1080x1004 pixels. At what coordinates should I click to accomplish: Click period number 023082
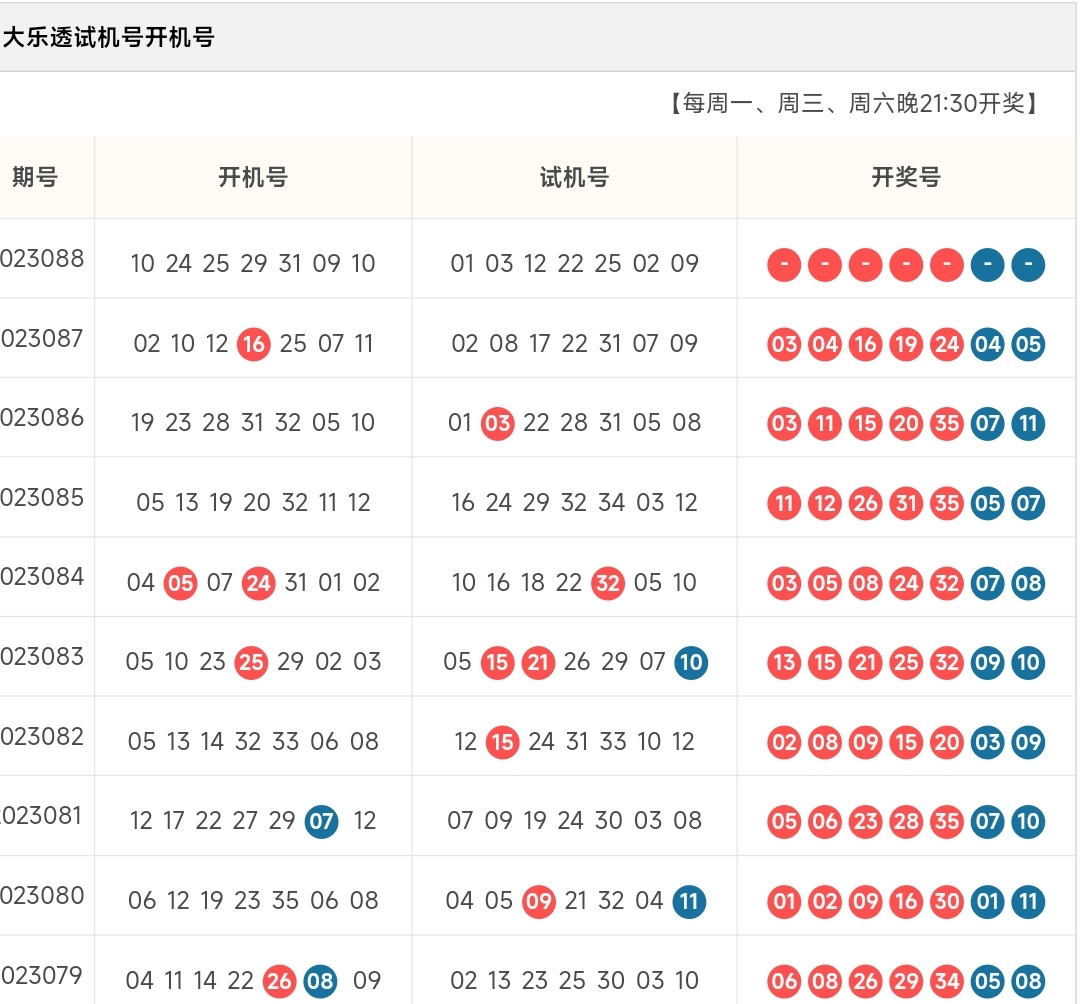pyautogui.click(x=42, y=737)
